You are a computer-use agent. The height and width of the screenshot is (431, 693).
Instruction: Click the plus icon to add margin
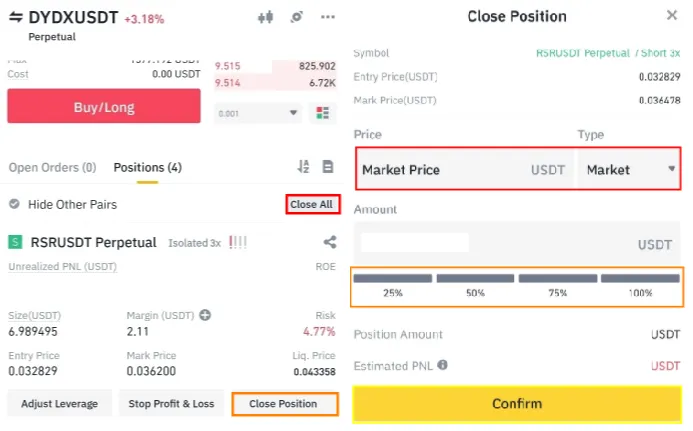point(205,315)
